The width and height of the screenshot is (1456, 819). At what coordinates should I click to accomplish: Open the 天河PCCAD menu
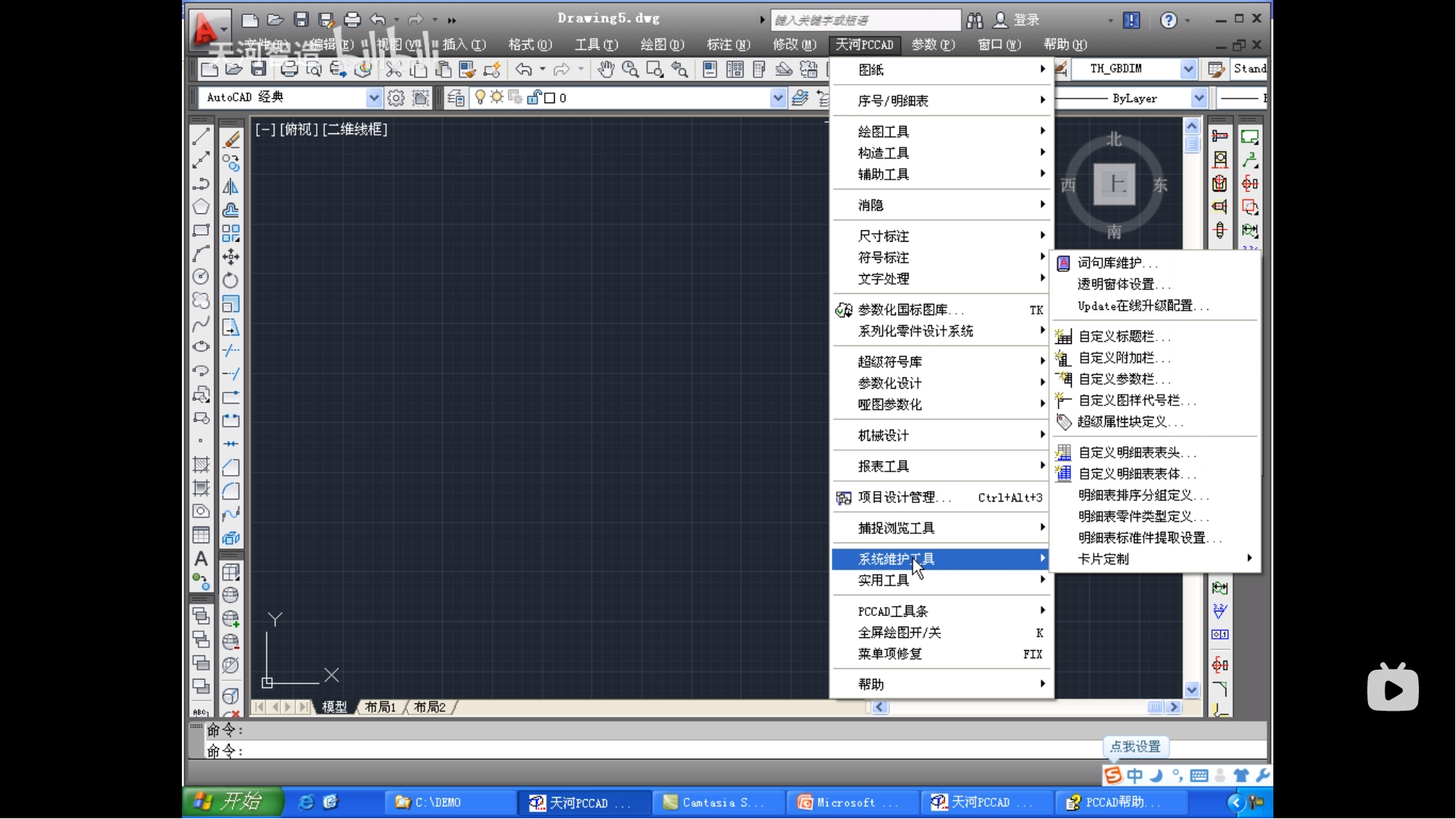(864, 45)
